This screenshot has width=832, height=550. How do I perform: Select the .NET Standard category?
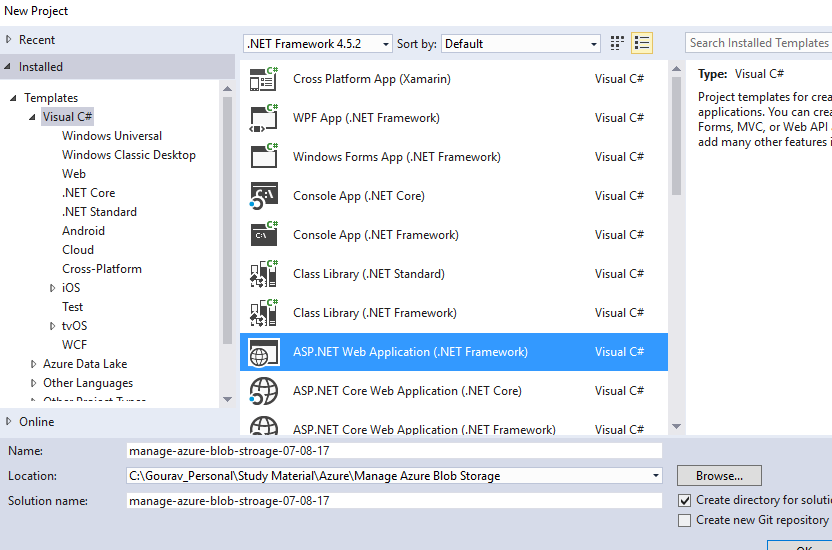pos(99,212)
